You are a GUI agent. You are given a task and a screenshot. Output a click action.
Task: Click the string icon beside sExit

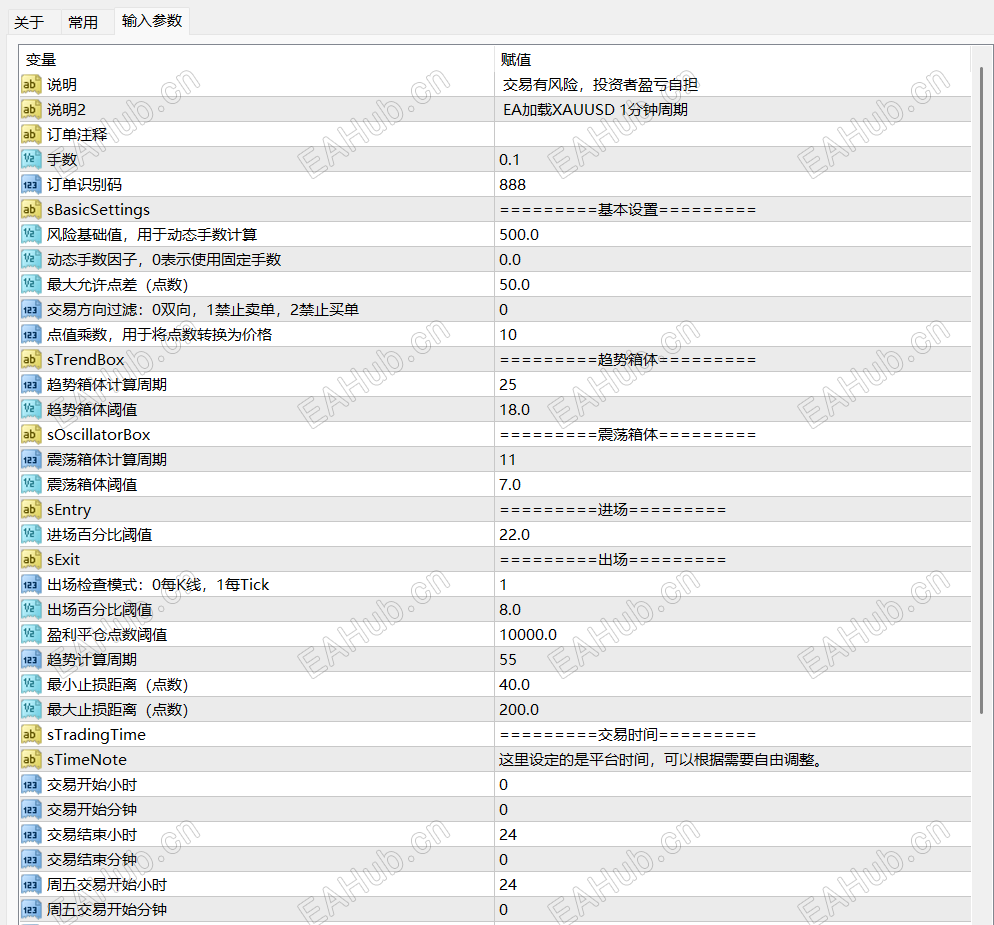tap(30, 560)
